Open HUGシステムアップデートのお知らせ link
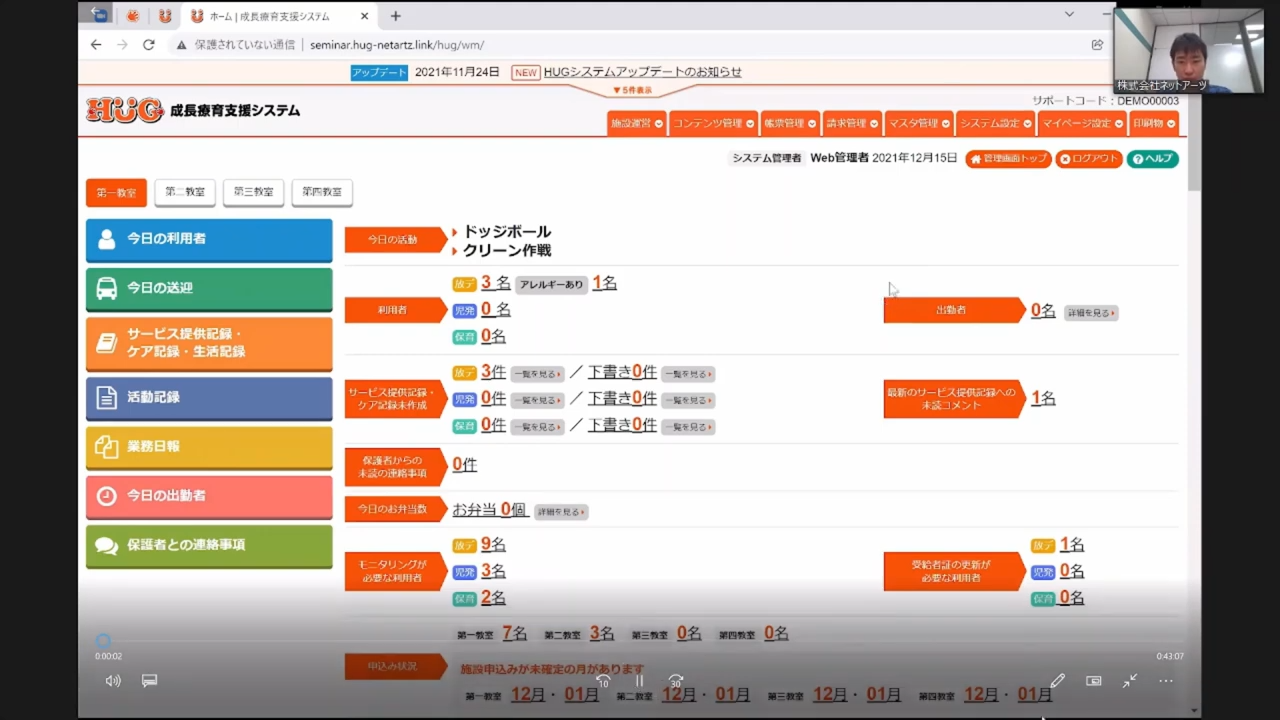The height and width of the screenshot is (720, 1280). pyautogui.click(x=643, y=72)
